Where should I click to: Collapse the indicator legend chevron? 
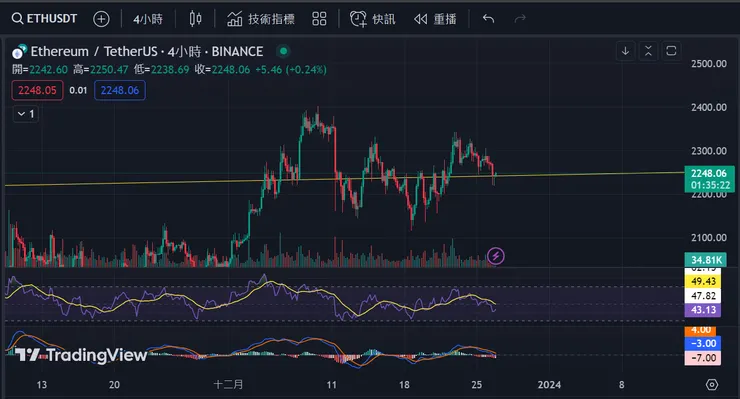pyautogui.click(x=25, y=114)
